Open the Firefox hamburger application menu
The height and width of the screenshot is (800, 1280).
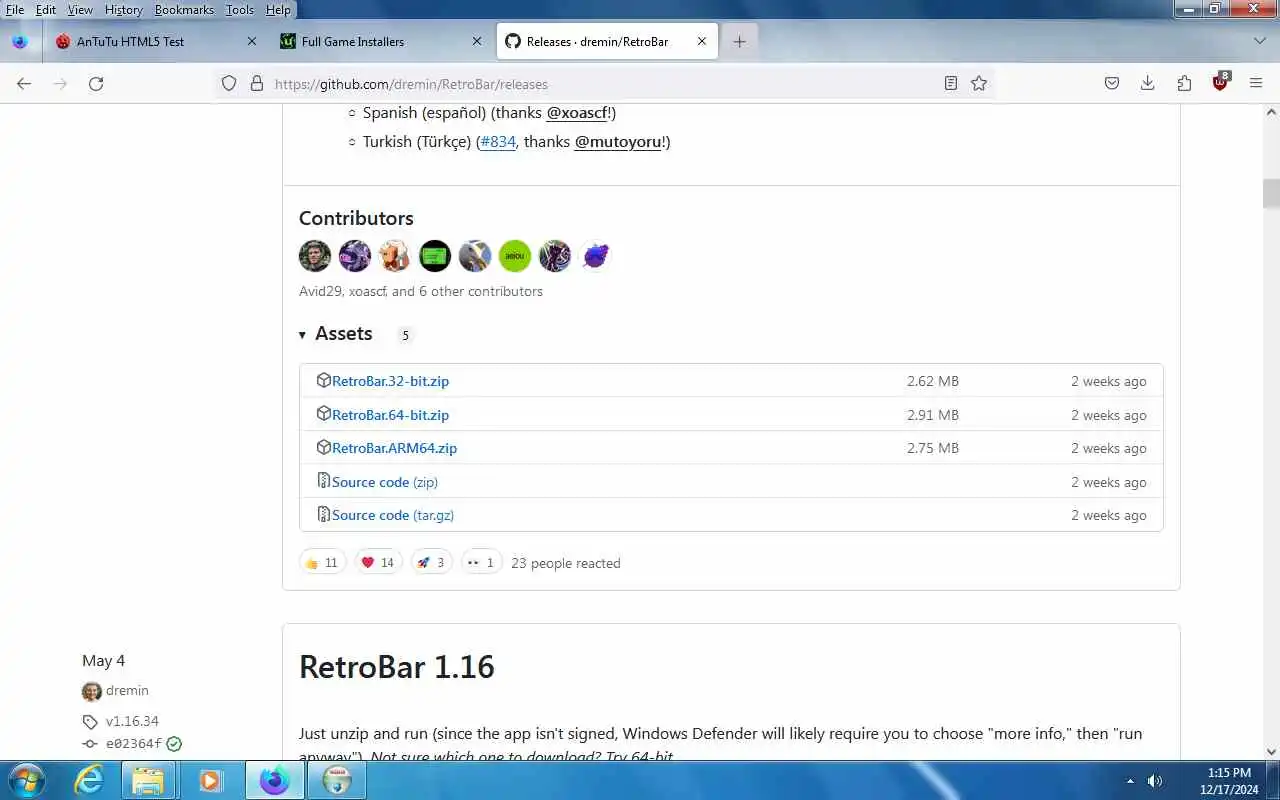[1256, 84]
